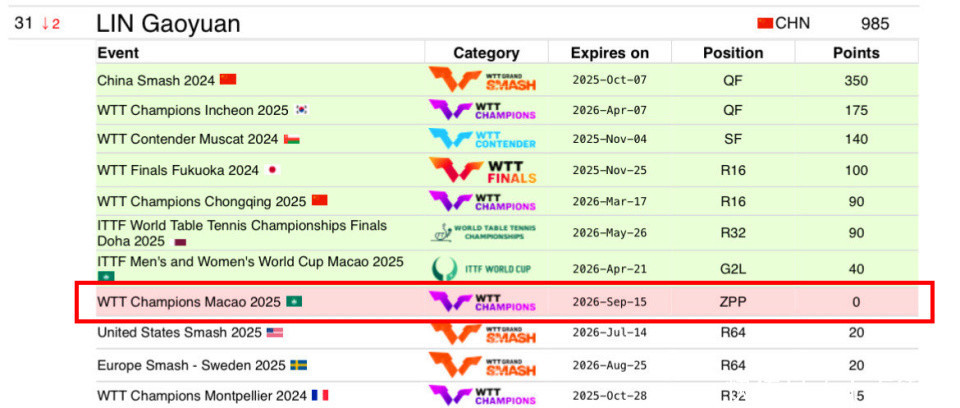Click WTT Grand Smash logo for China Smash
The width and height of the screenshot is (960, 408).
pos(482,80)
